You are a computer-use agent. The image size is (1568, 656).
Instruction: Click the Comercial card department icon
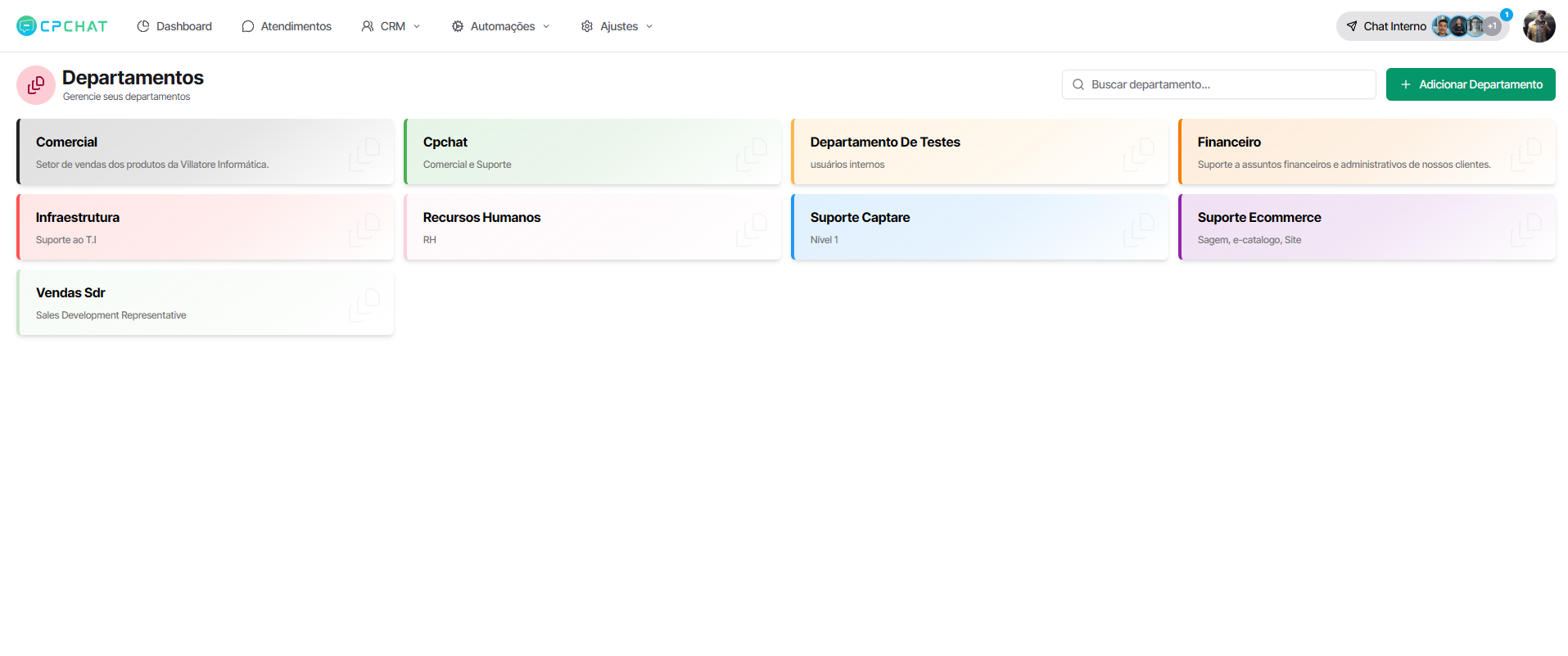(364, 154)
